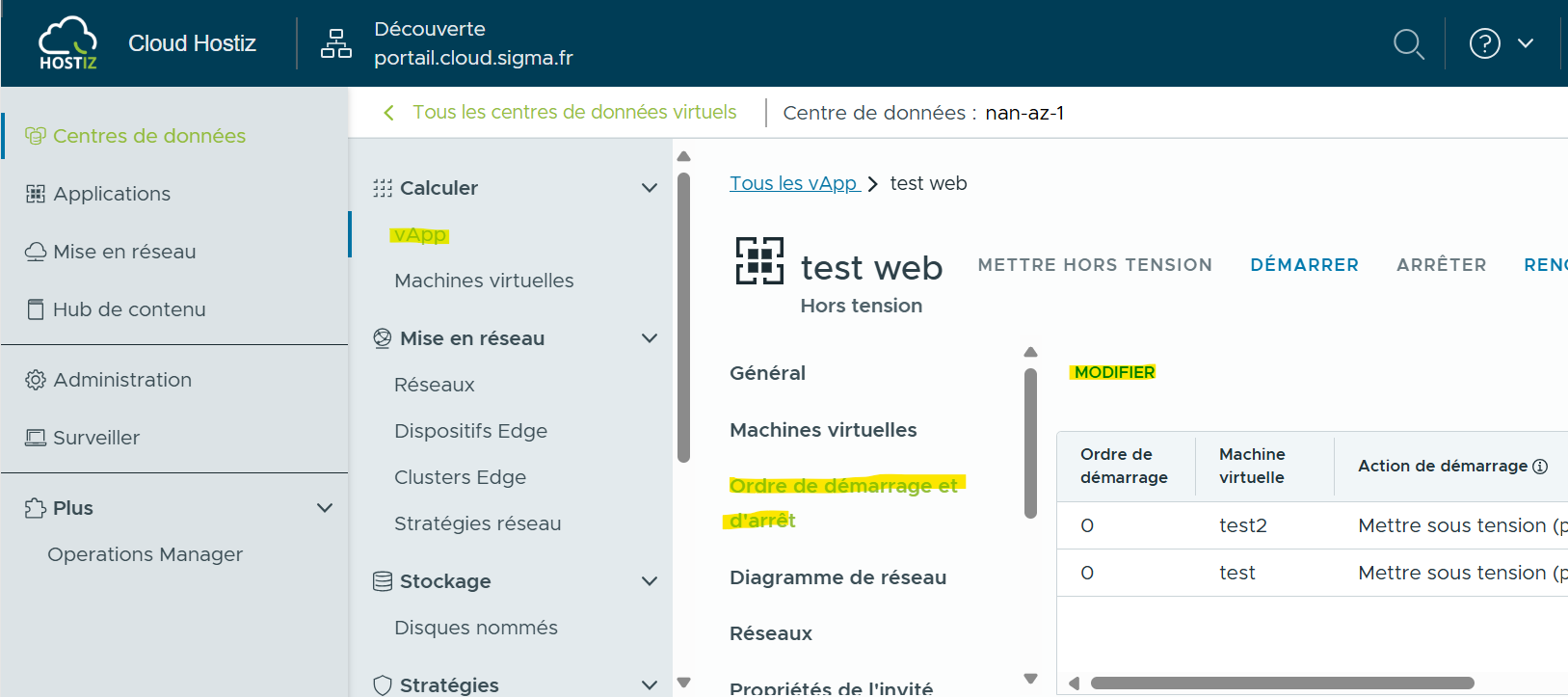1568x697 pixels.
Task: Click the back chevron before Tous les centres
Action: [389, 113]
